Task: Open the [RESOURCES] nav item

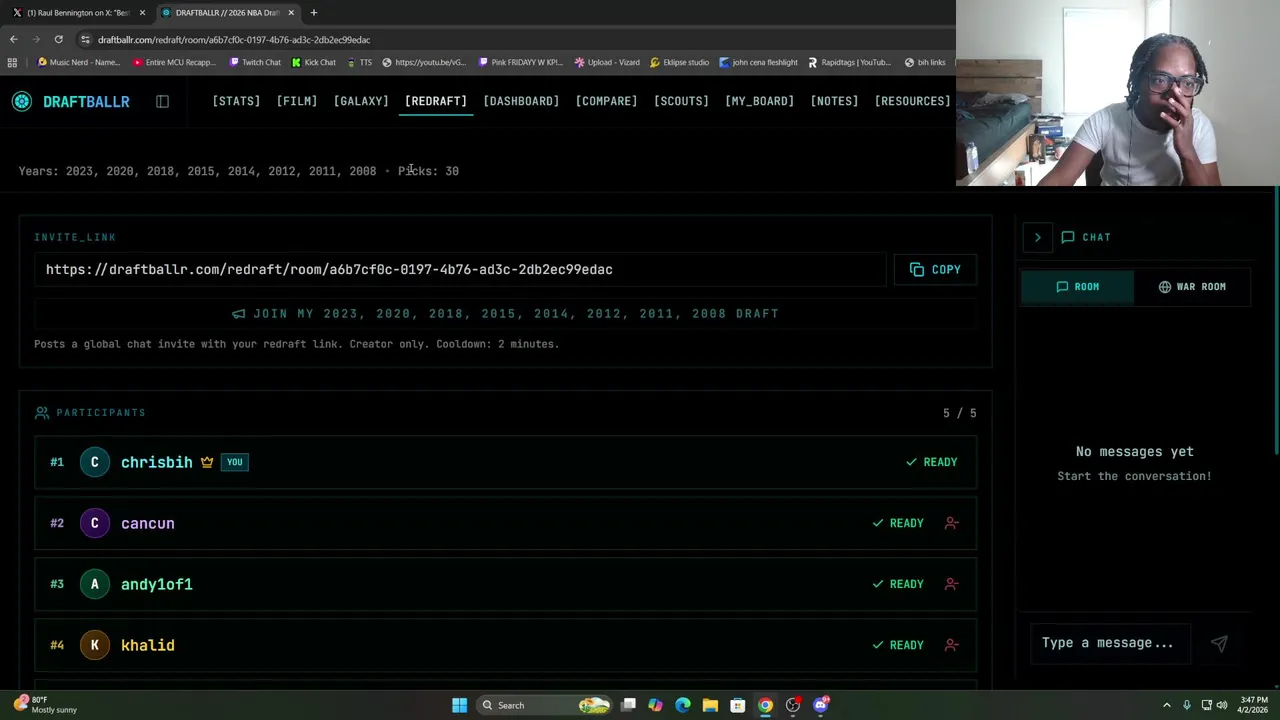Action: (912, 101)
